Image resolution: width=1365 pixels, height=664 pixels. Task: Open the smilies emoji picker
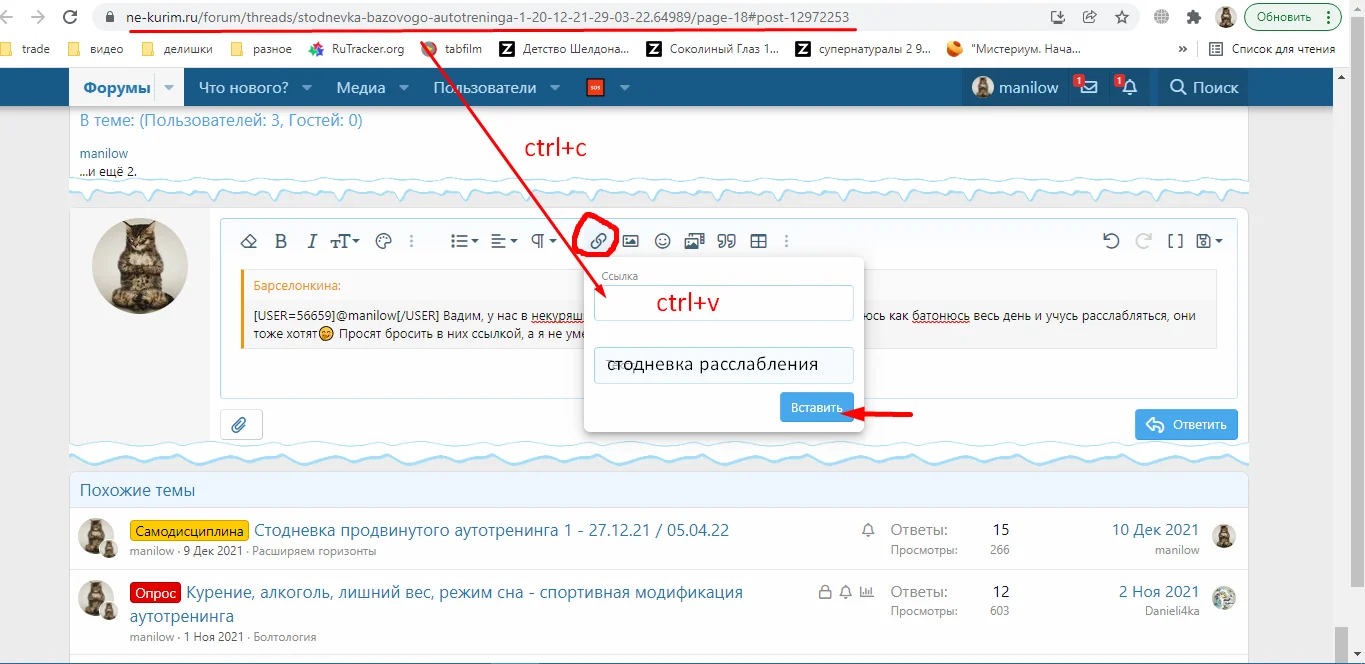click(662, 241)
